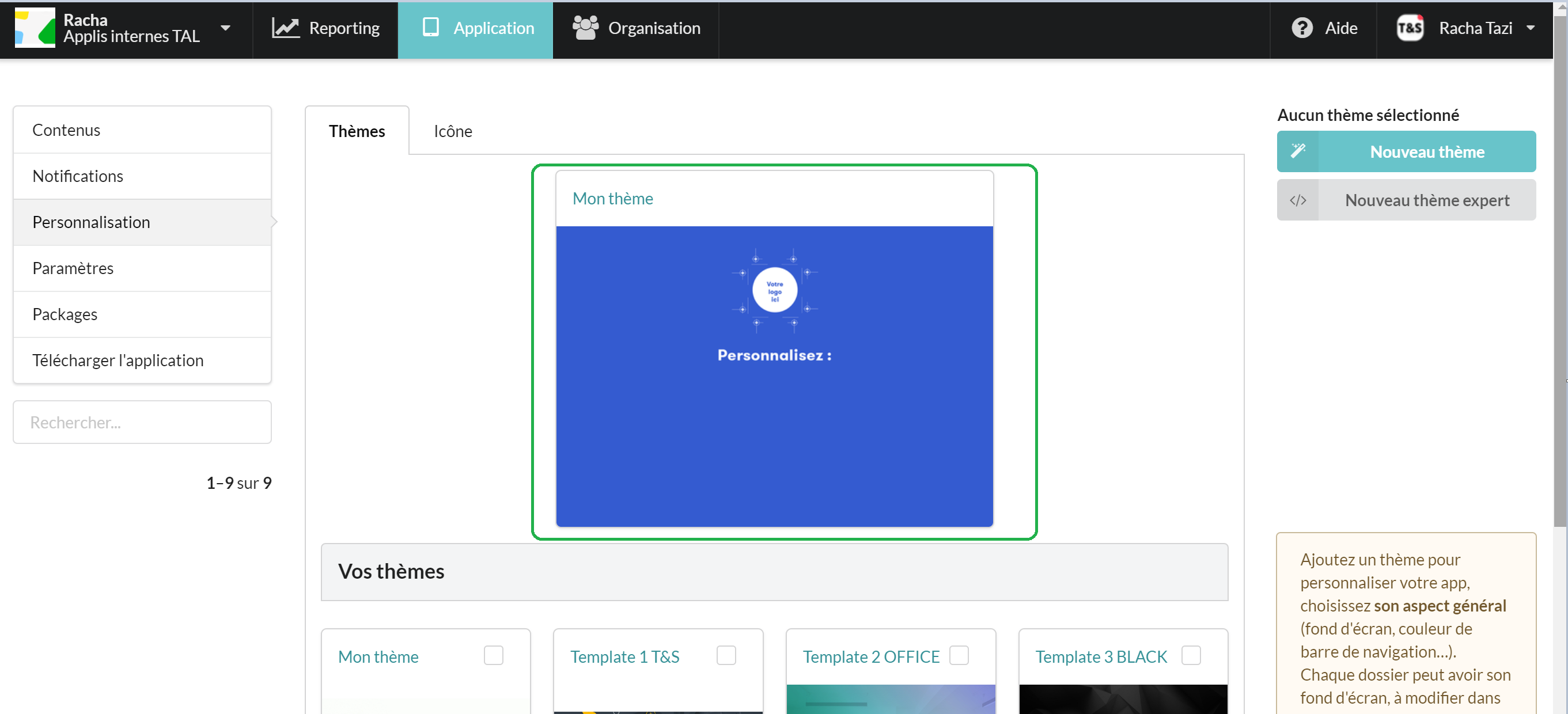Check the Mon thème checkbox in Vos thèmes
1568x714 pixels.
[493, 655]
